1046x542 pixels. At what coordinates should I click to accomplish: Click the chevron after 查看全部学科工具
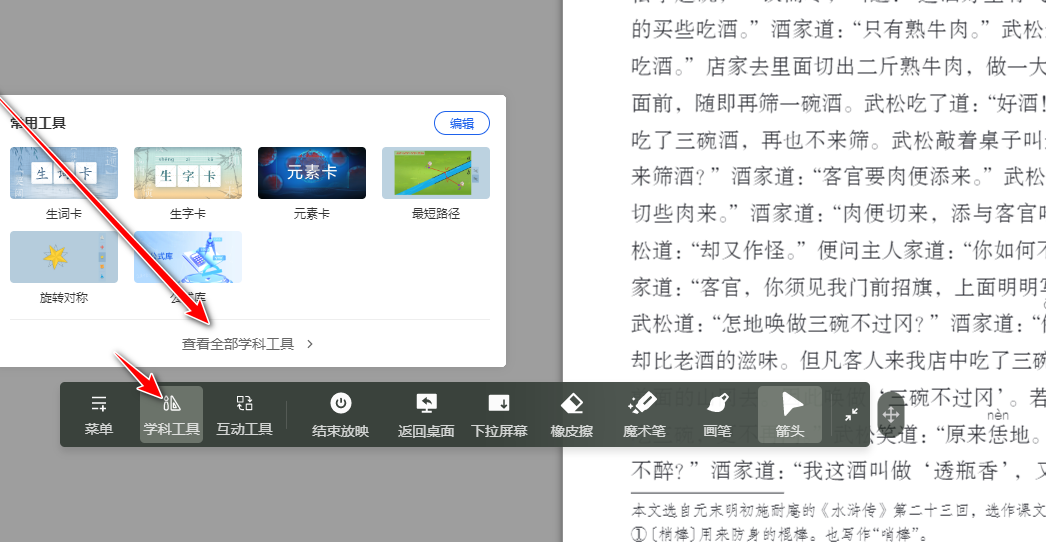click(x=310, y=344)
